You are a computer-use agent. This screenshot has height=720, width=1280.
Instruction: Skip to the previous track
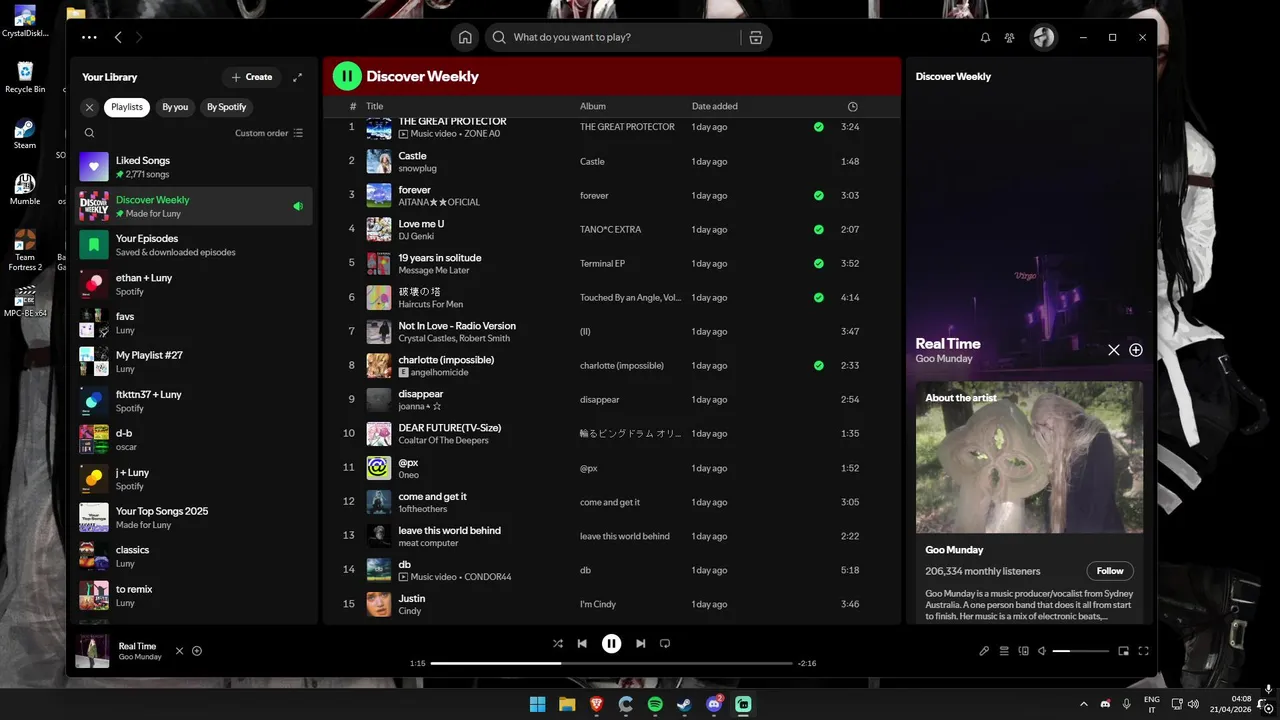582,644
